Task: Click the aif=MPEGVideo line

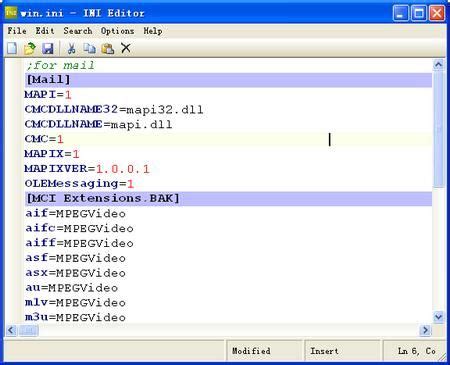Action: pos(76,214)
